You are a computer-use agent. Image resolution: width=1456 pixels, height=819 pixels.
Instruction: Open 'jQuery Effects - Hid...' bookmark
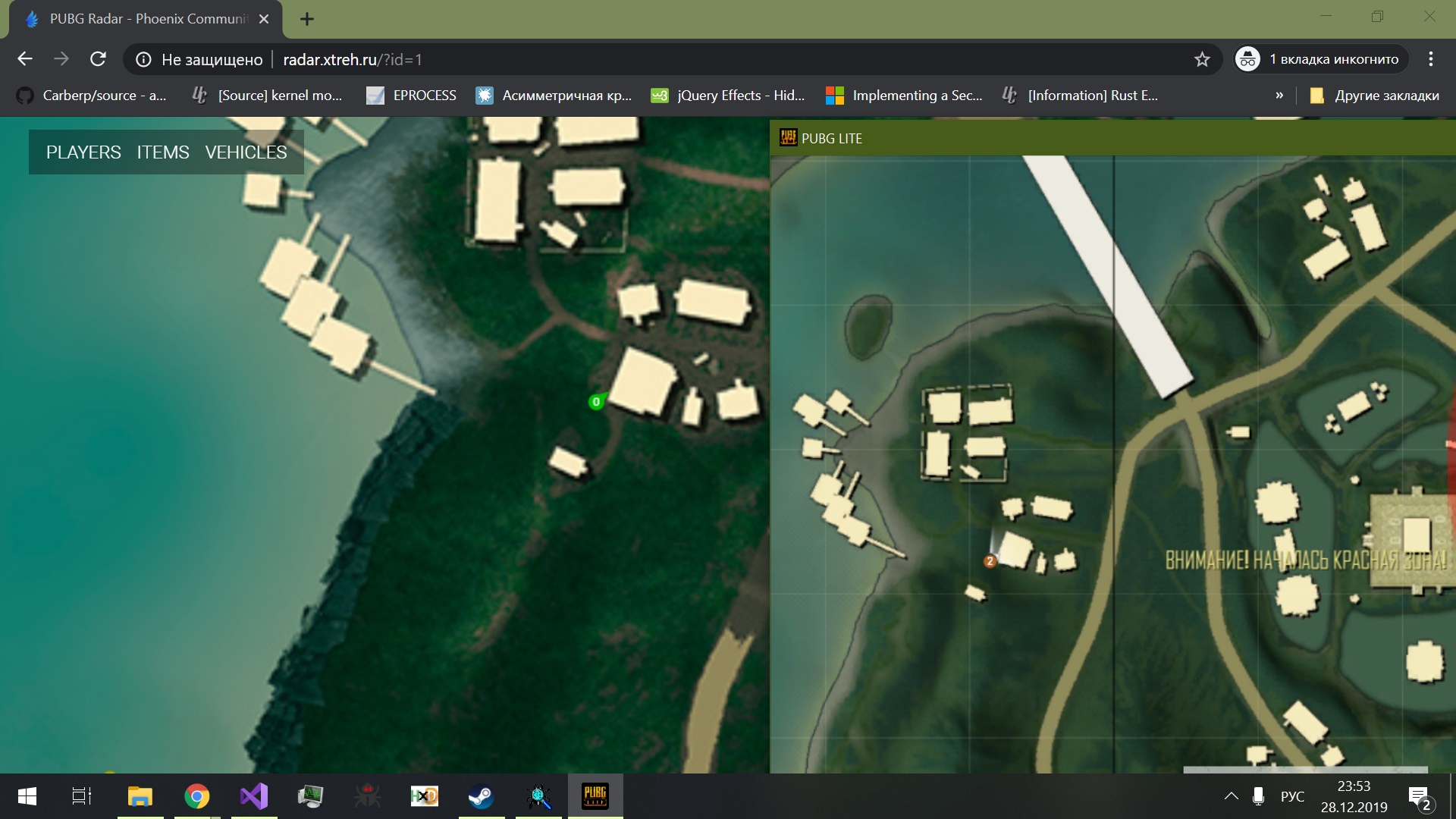728,96
